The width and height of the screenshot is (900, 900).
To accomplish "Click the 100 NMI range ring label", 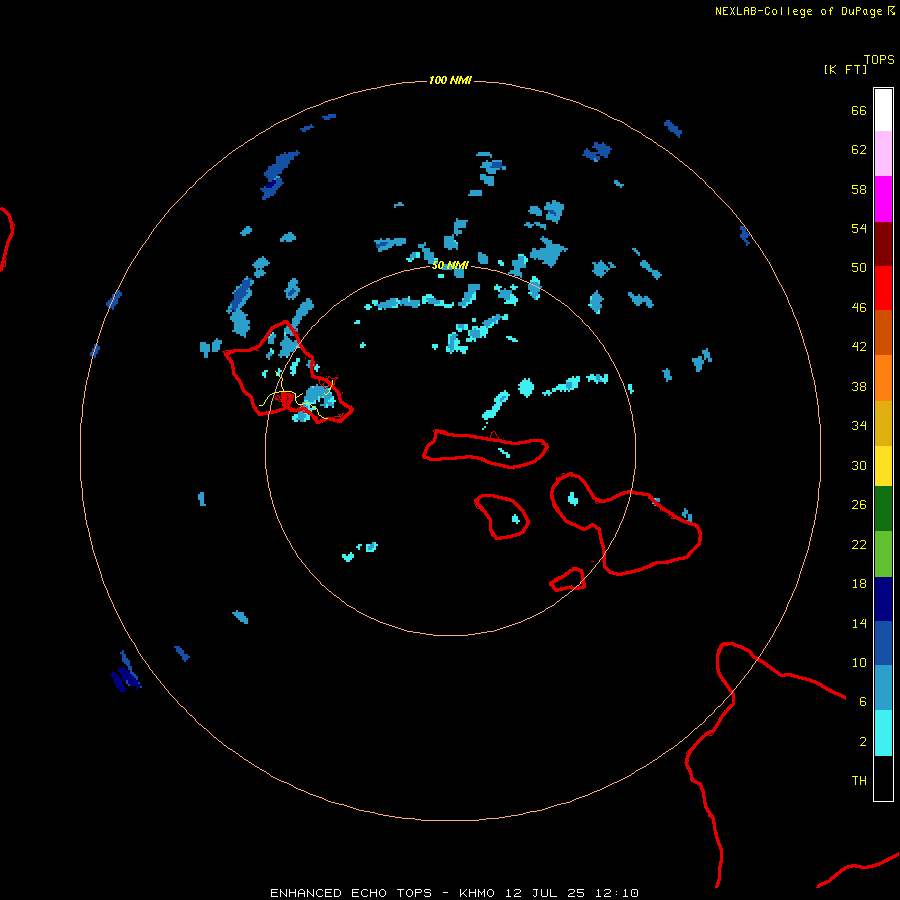I will click(x=450, y=80).
